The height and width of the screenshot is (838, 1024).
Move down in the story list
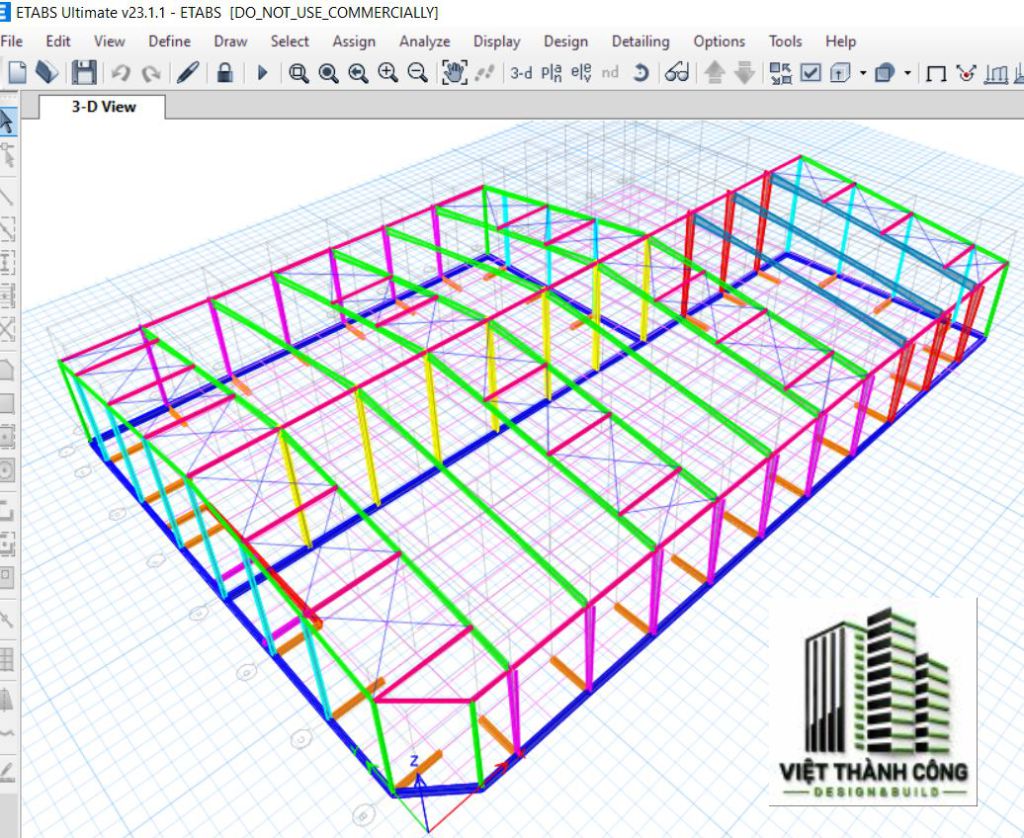pyautogui.click(x=744, y=73)
